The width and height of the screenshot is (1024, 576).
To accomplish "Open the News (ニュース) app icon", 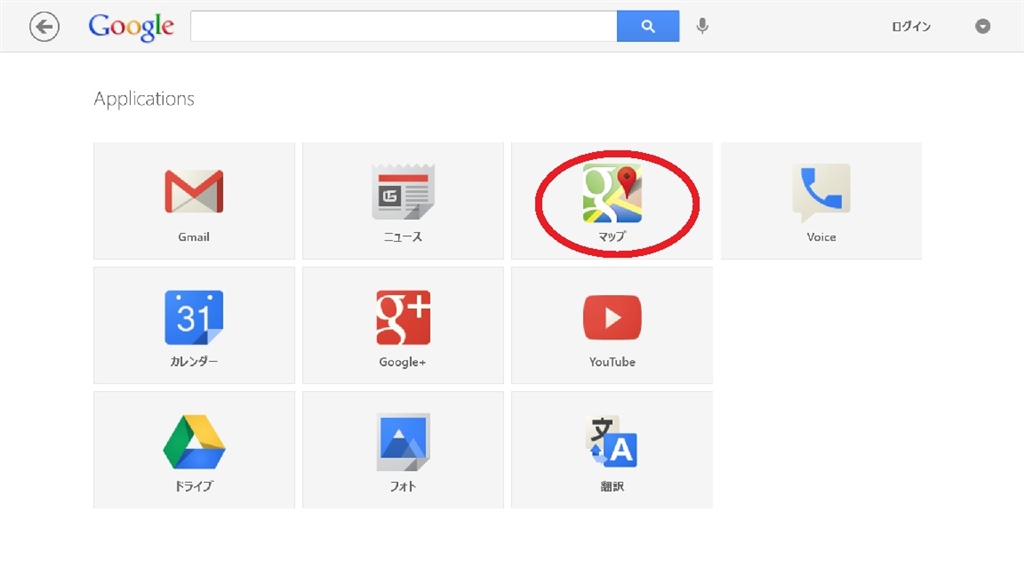I will click(403, 191).
